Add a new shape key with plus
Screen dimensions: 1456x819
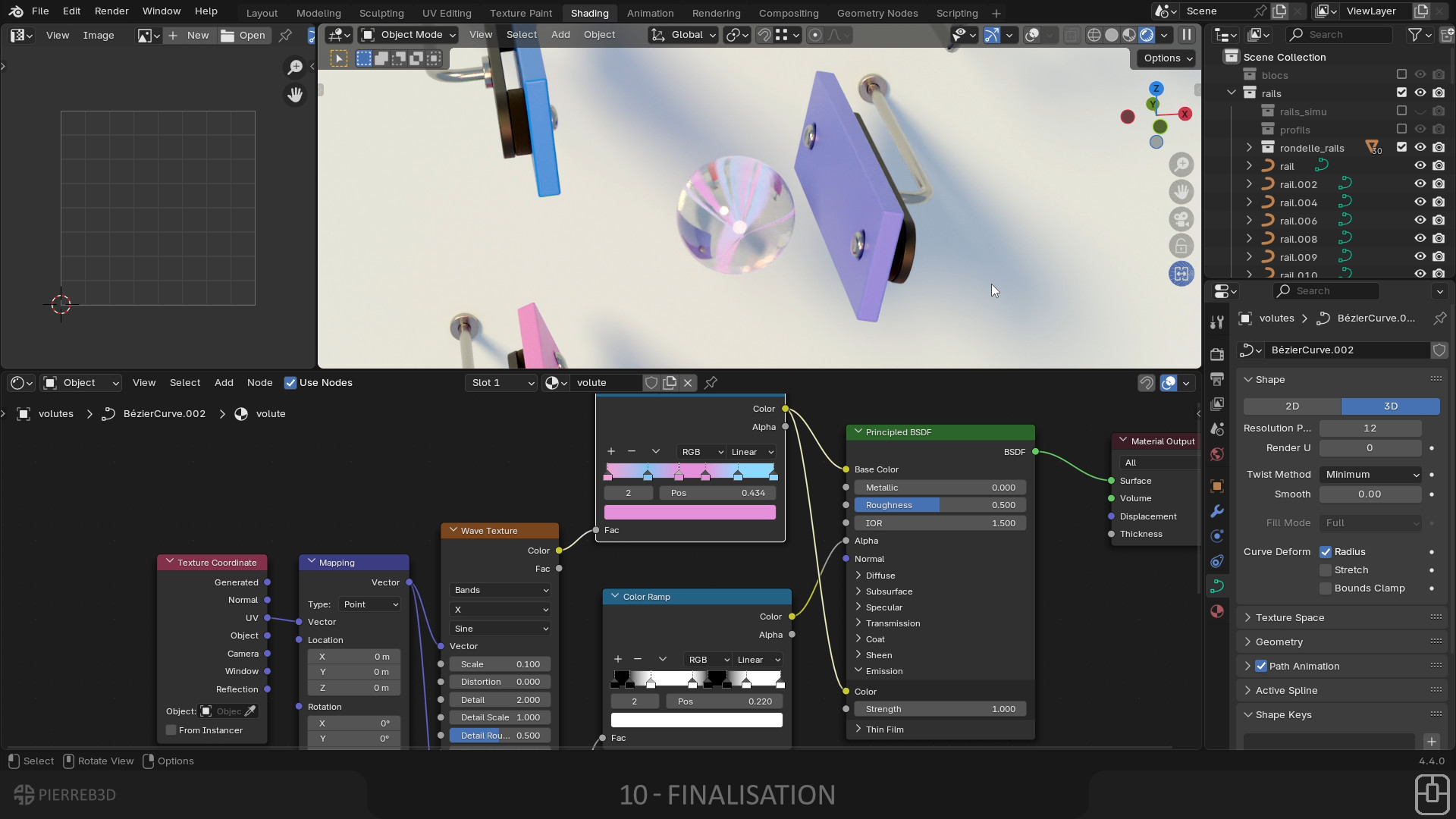pyautogui.click(x=1431, y=742)
